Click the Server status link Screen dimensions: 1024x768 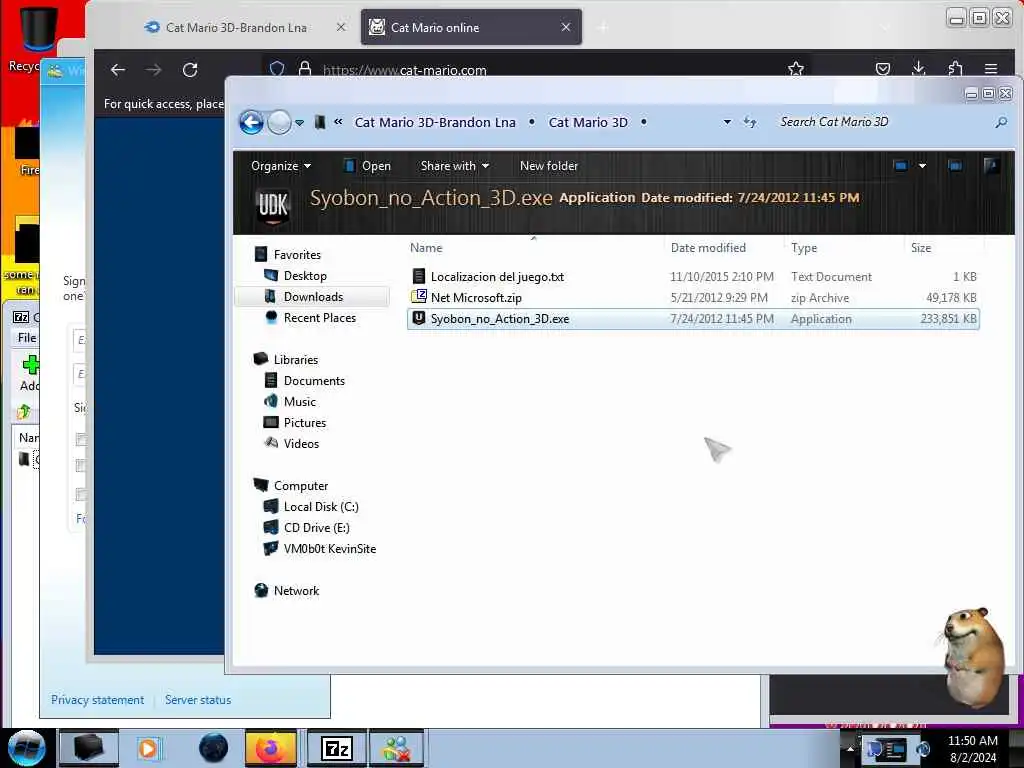pyautogui.click(x=198, y=700)
